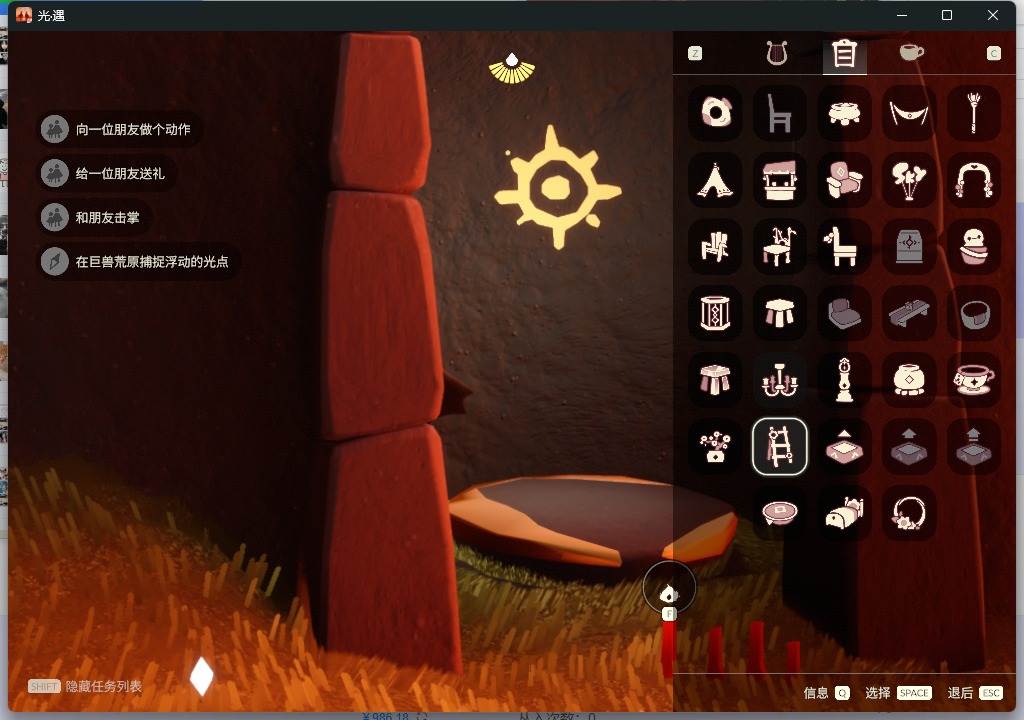Pick the round cushion table prop

tap(780, 513)
